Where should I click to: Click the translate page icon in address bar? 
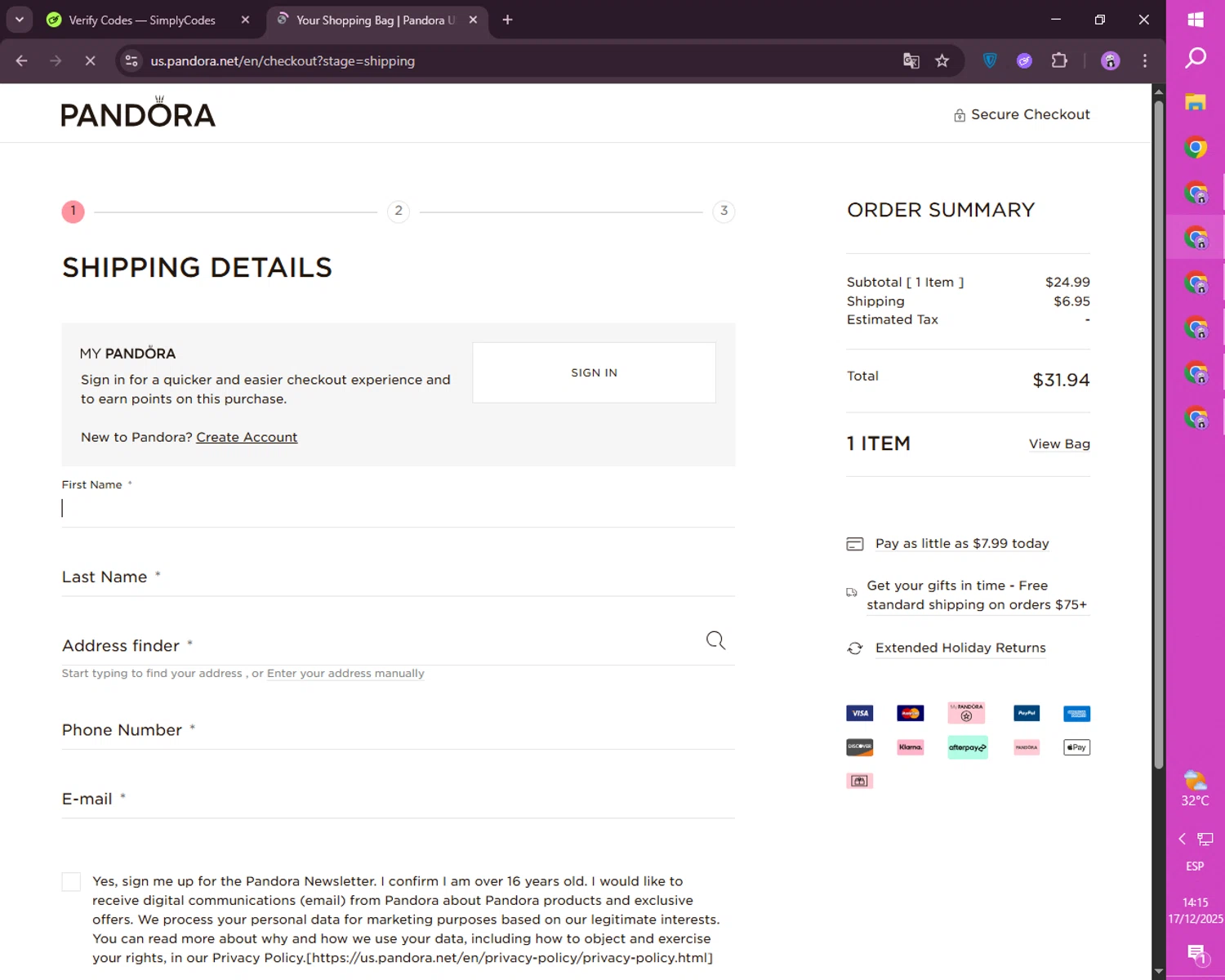tap(911, 61)
